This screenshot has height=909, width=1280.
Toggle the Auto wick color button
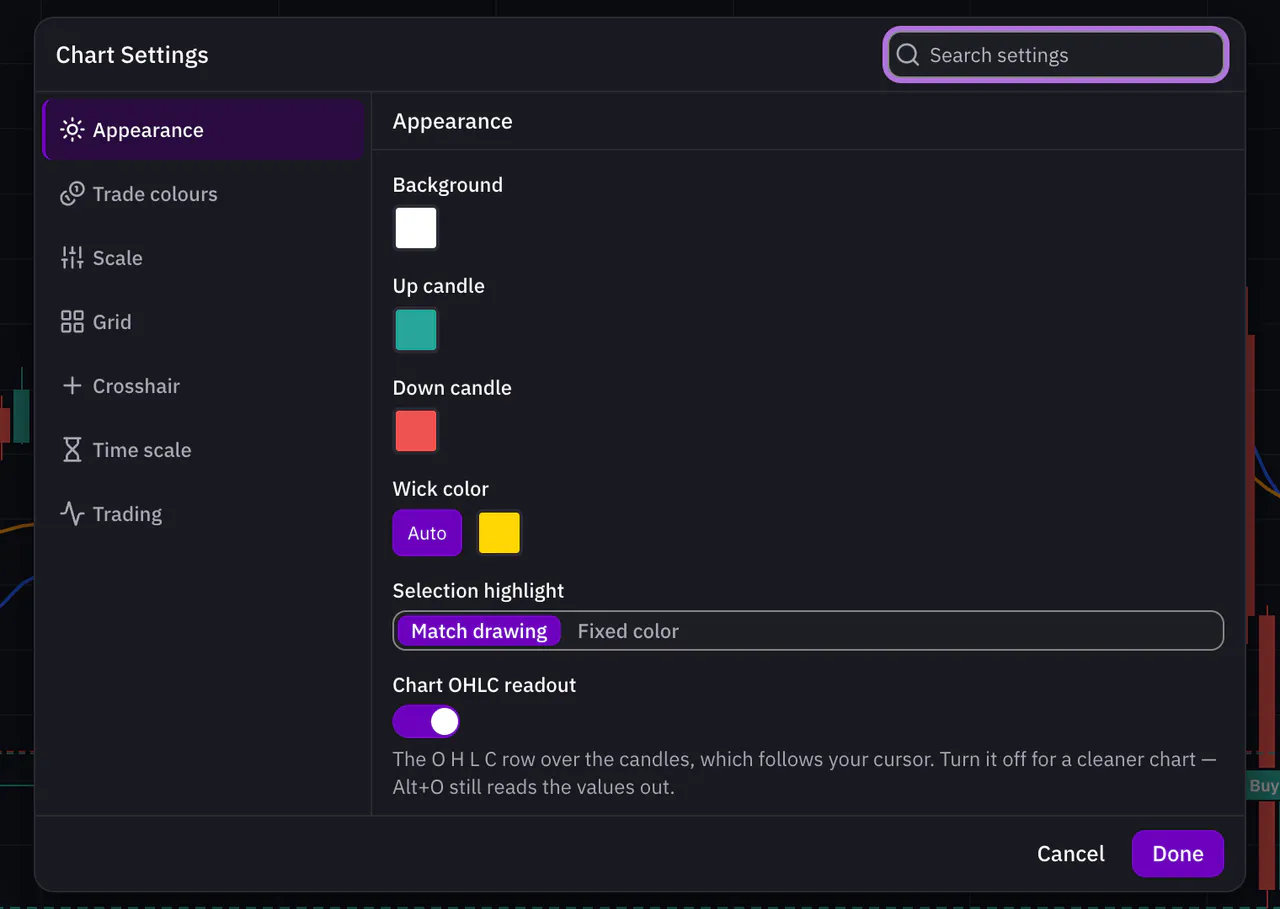[427, 533]
